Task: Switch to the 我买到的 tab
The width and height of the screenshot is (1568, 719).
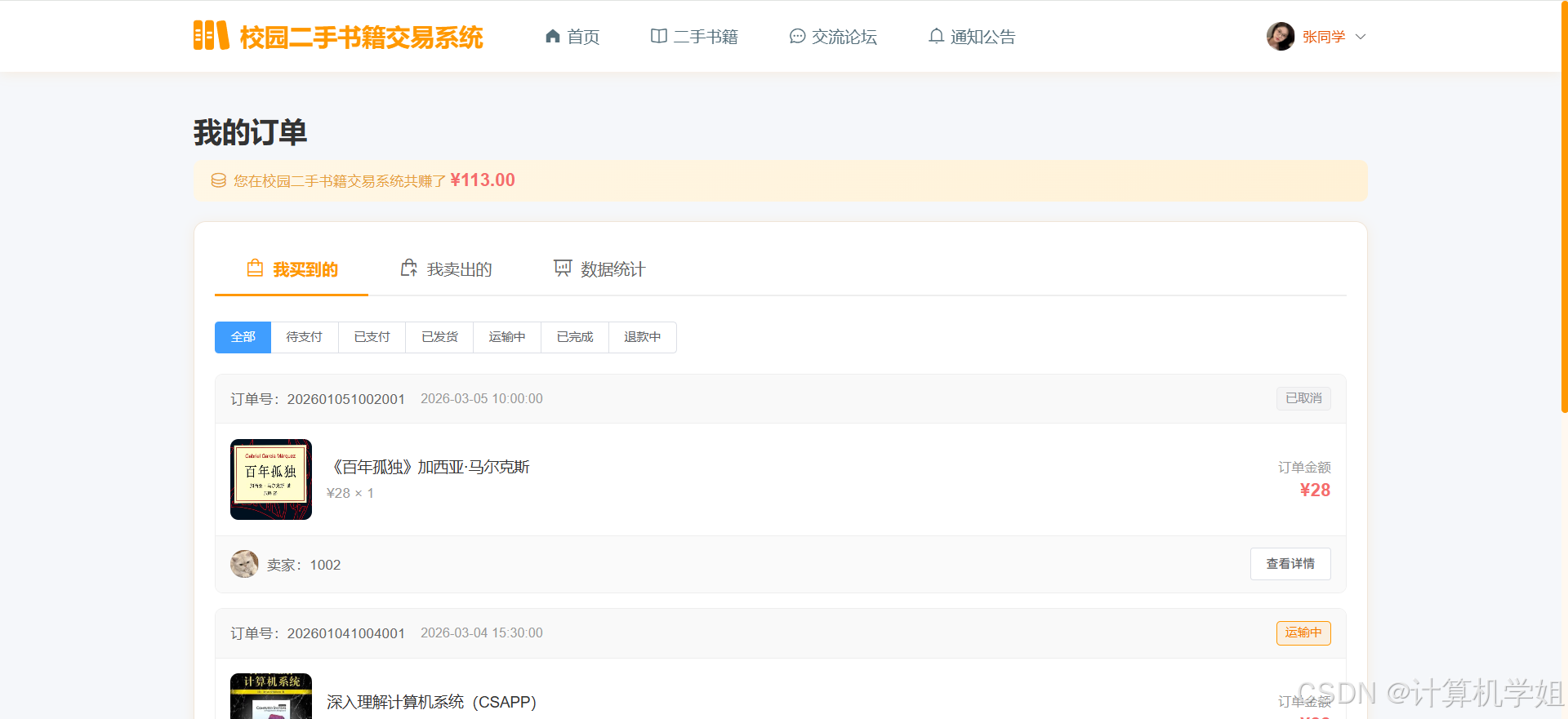Action: (x=292, y=269)
